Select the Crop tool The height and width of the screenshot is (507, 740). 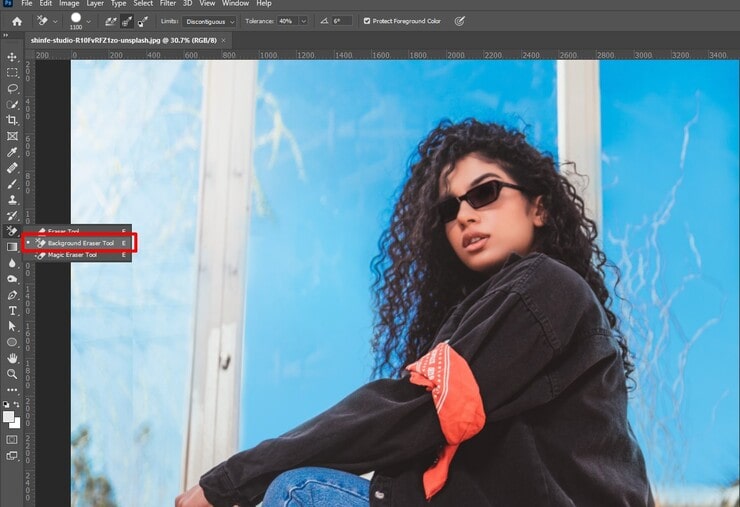(12, 120)
